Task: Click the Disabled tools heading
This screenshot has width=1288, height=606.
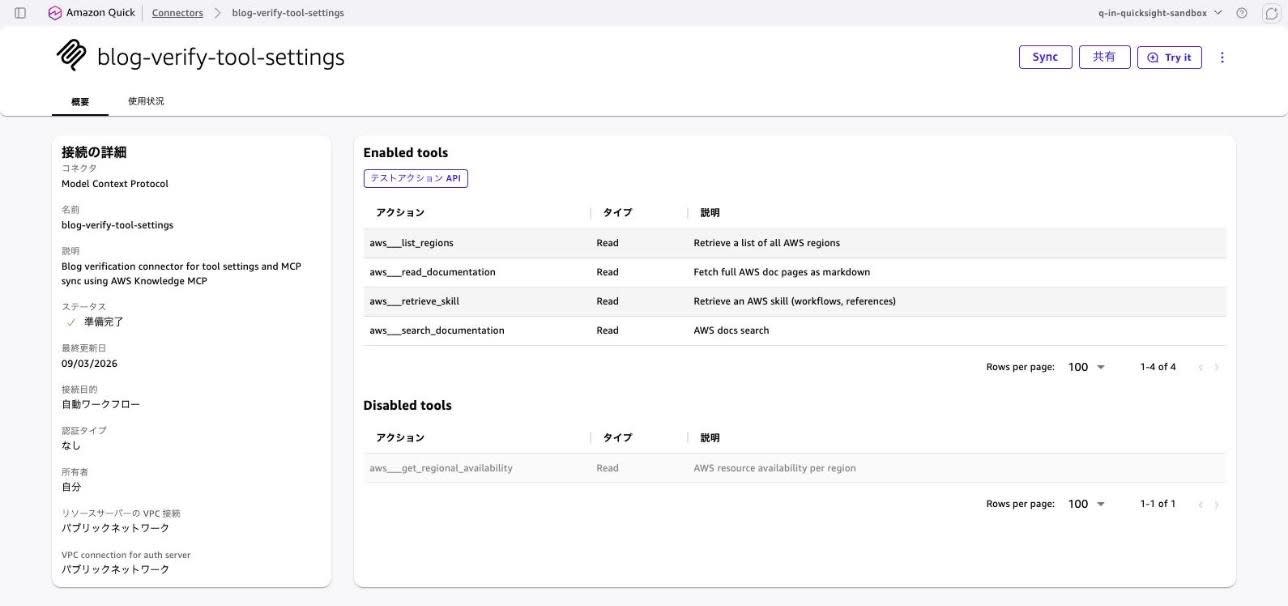Action: 407,405
